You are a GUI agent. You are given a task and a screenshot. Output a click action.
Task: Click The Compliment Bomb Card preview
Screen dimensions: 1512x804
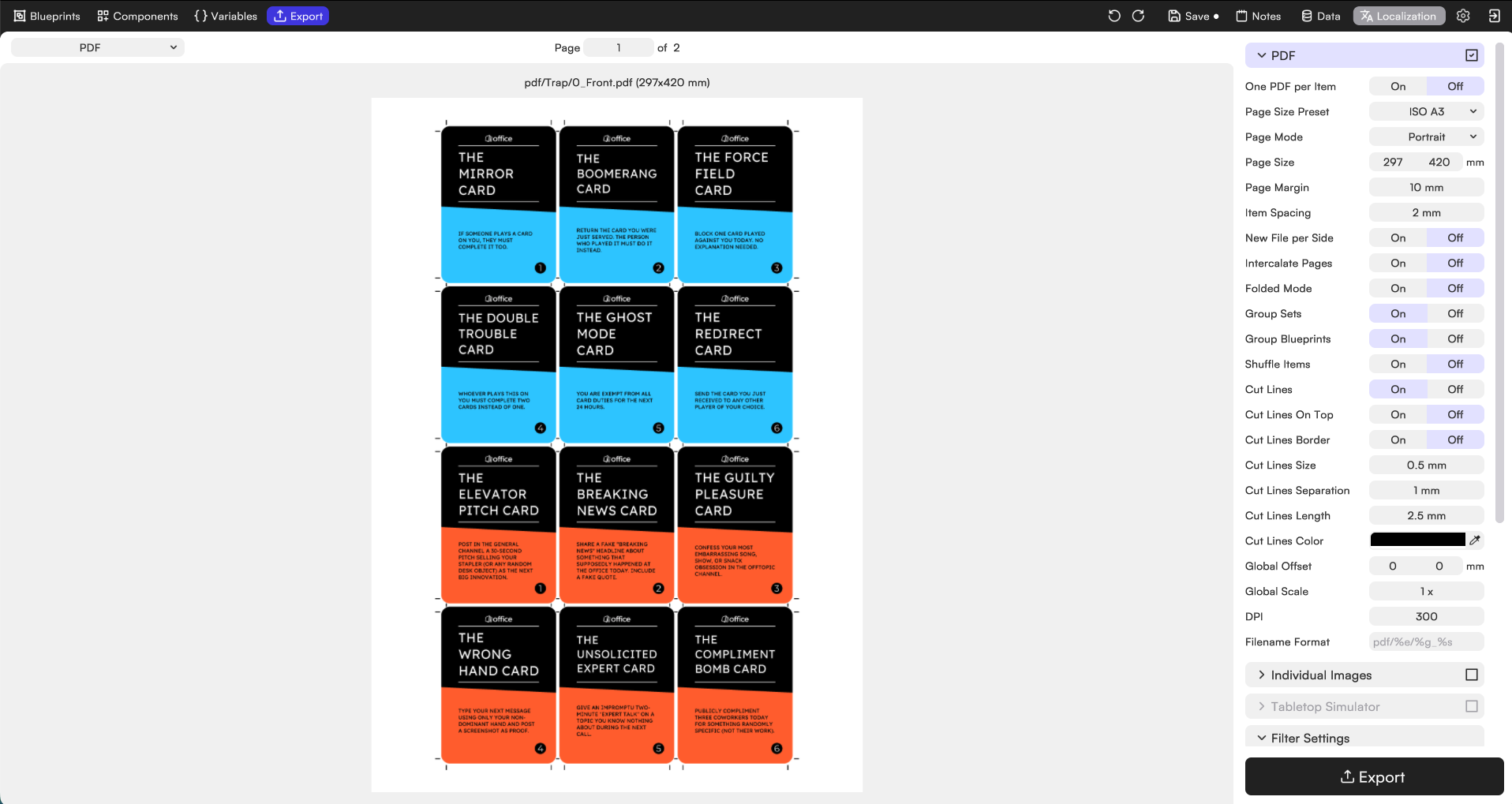[x=735, y=684]
